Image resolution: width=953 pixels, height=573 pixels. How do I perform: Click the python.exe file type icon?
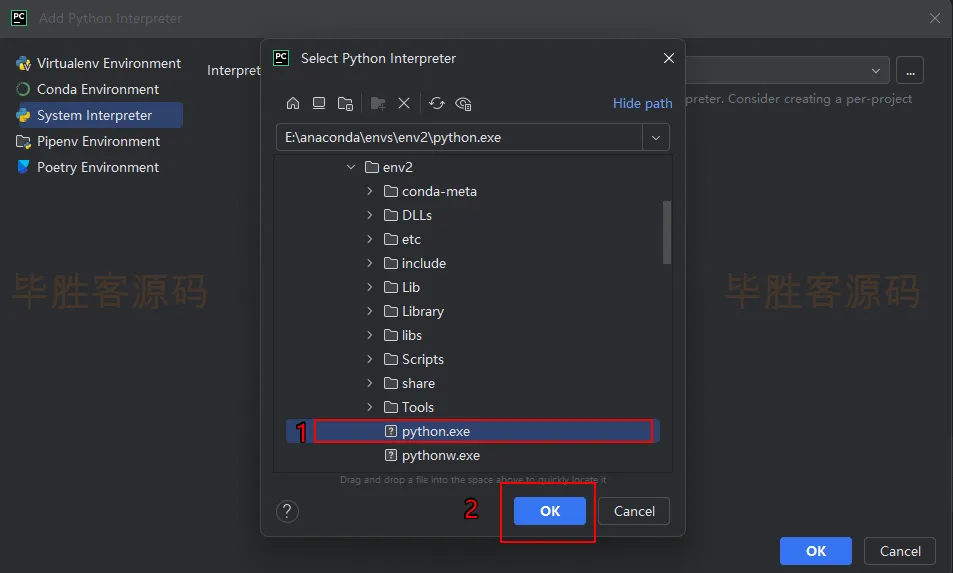[x=391, y=431]
